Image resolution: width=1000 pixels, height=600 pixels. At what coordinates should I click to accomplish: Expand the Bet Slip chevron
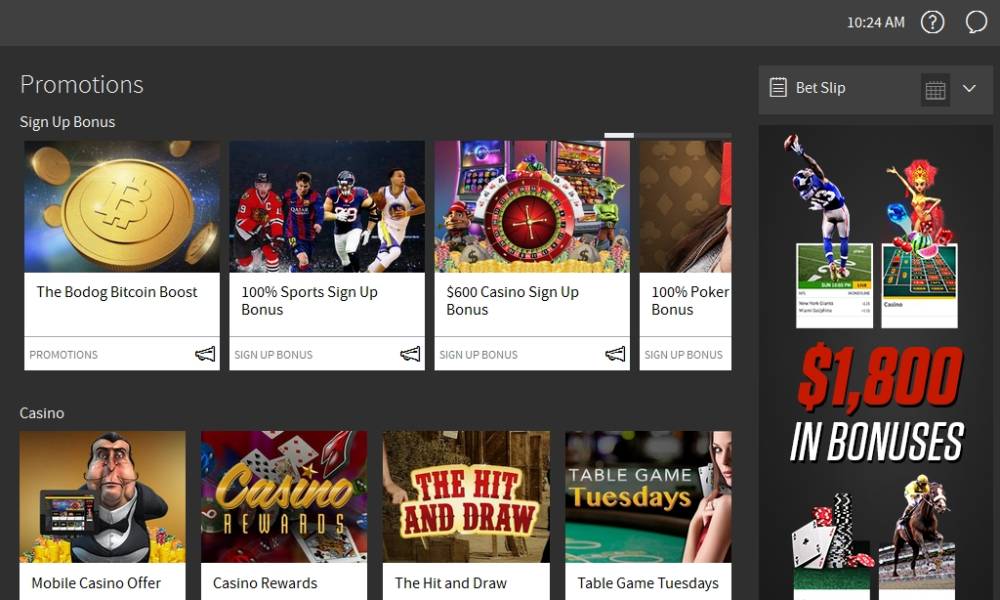click(x=969, y=89)
